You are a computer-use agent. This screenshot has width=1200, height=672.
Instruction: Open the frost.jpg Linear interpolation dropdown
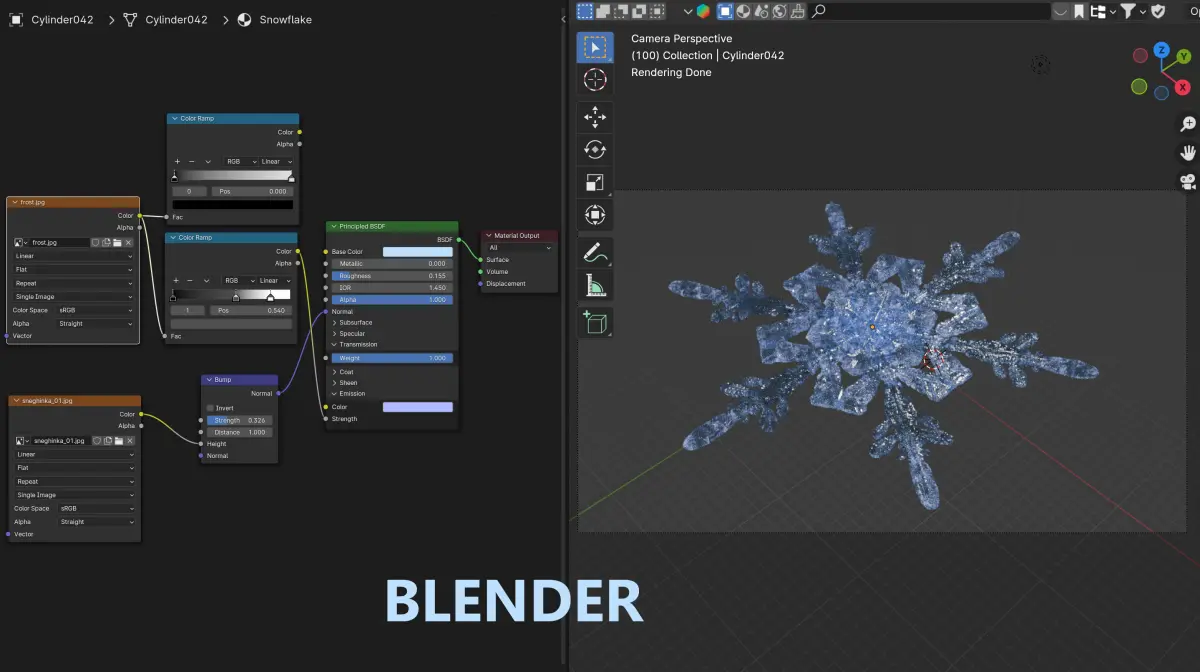click(x=73, y=256)
